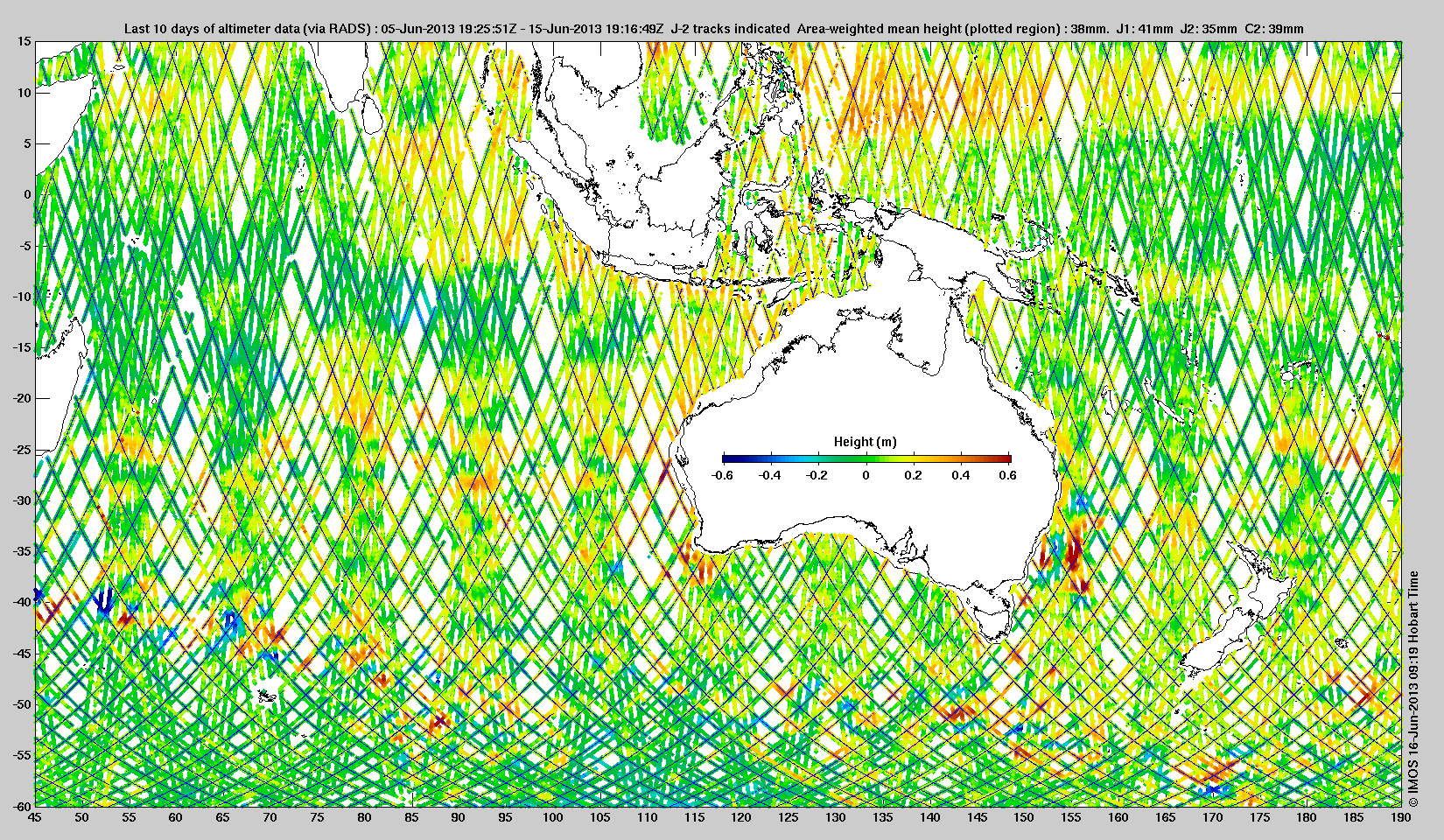Click the longitude axis label 120
1444x840 pixels.
pos(741,817)
